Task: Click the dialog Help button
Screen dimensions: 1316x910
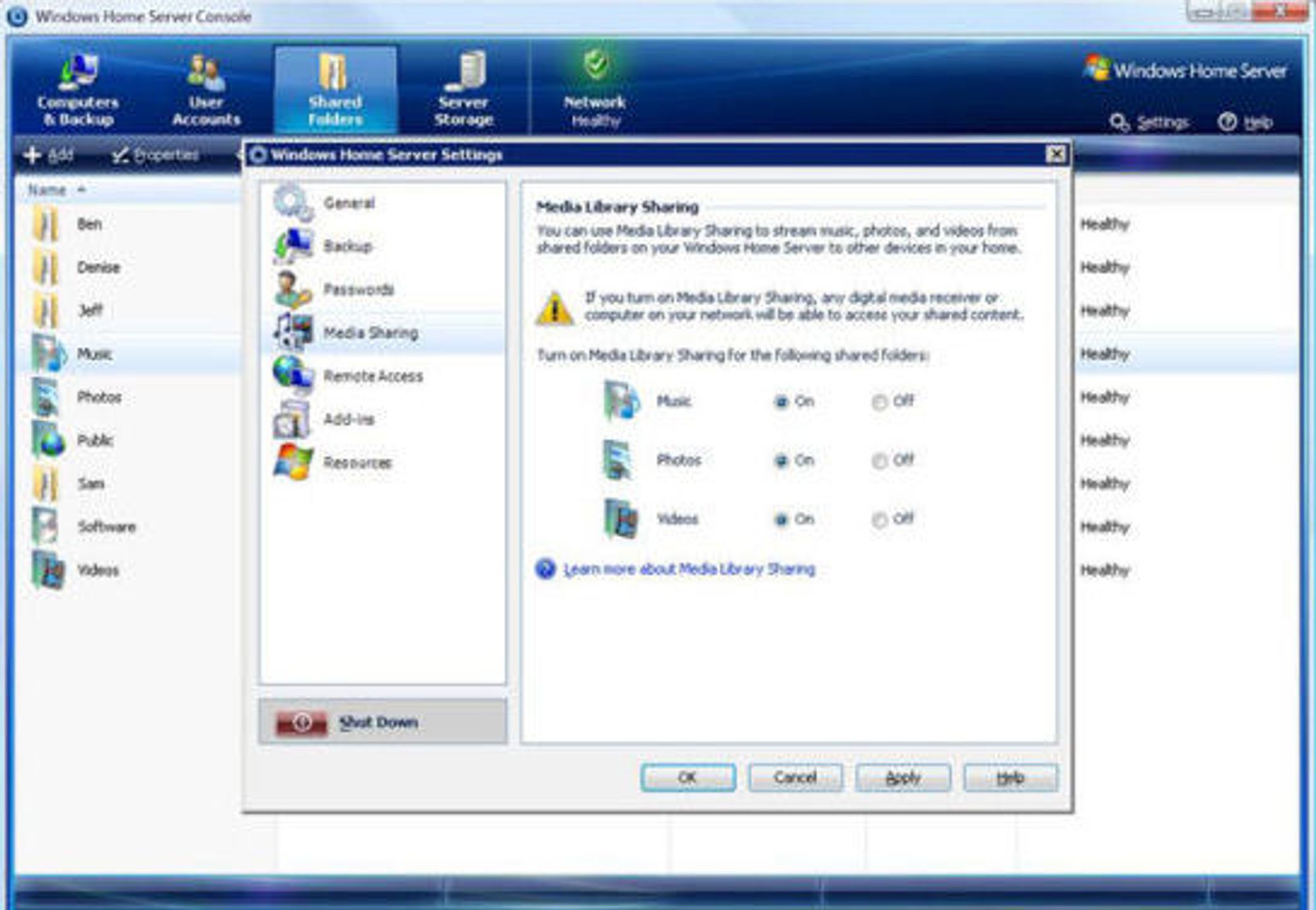Action: click(1011, 778)
